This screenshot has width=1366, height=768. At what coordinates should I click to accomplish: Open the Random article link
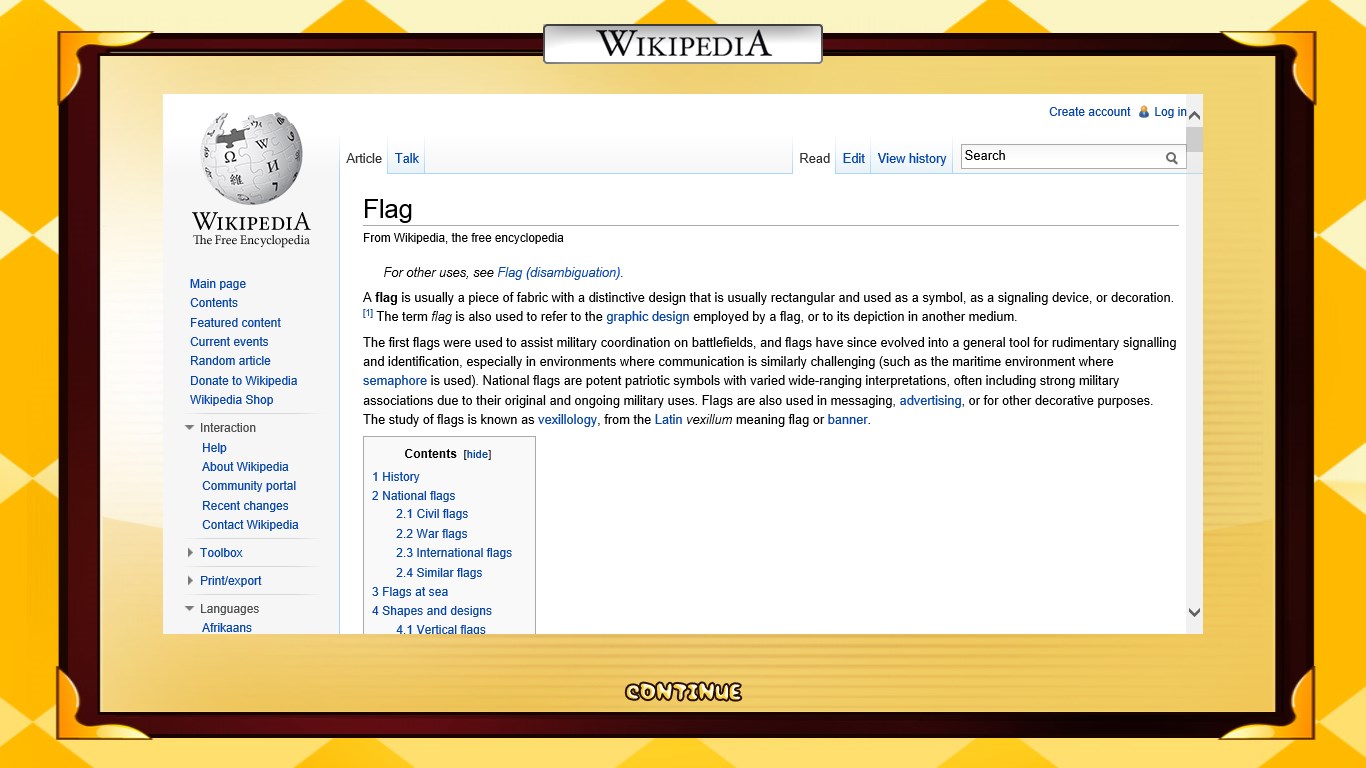click(x=230, y=361)
